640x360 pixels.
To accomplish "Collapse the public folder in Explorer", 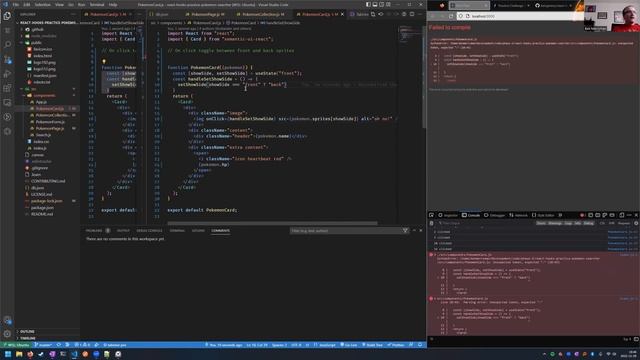I will pyautogui.click(x=36, y=42).
